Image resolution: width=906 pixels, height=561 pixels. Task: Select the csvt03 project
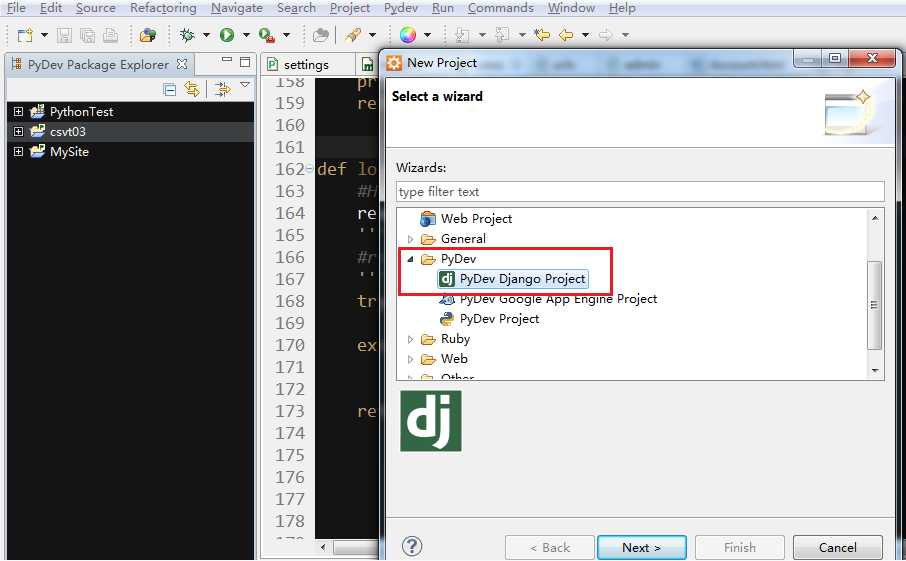(x=68, y=132)
